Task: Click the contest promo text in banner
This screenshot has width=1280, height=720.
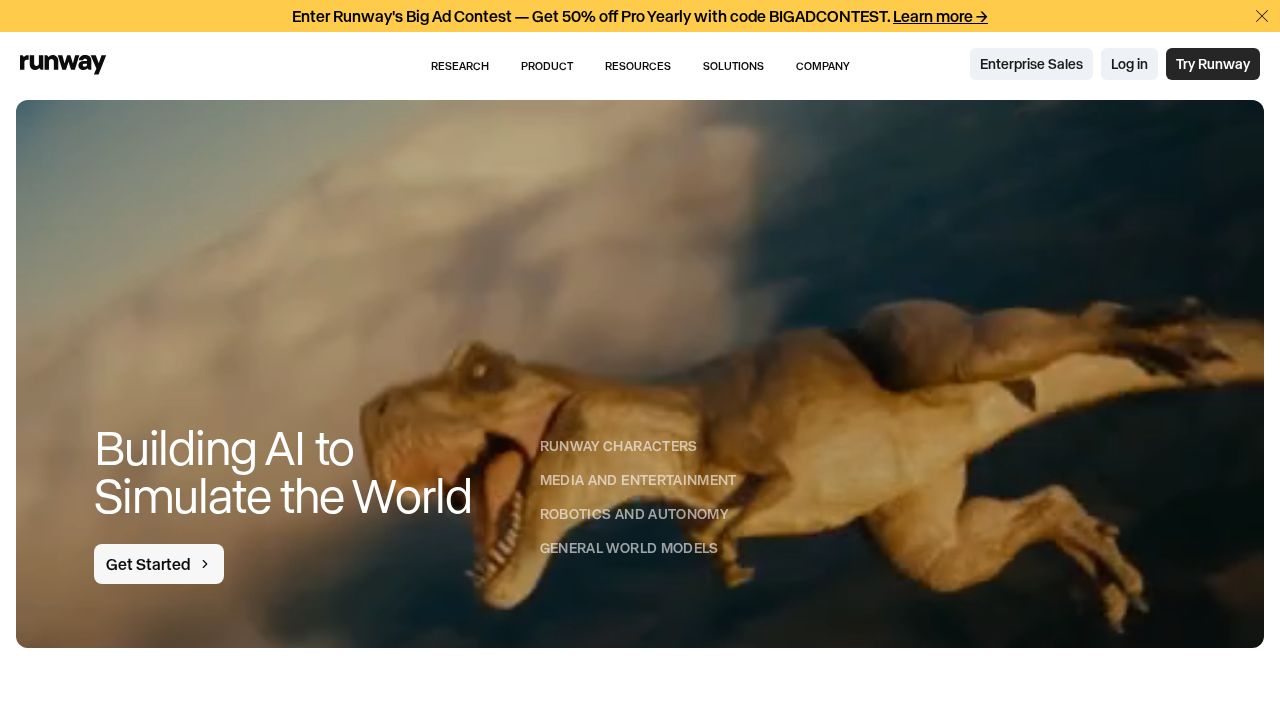Action: [591, 16]
